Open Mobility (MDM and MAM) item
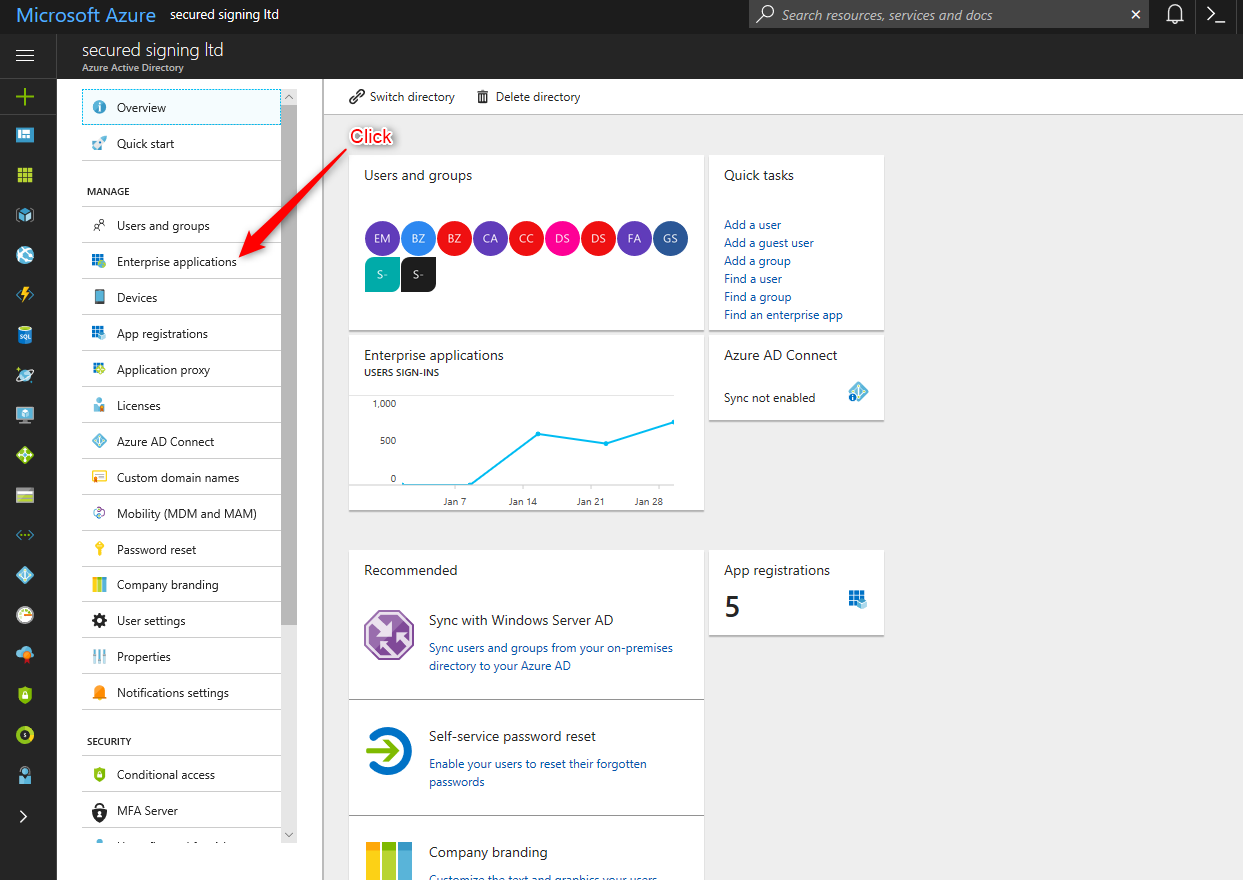 [x=181, y=513]
